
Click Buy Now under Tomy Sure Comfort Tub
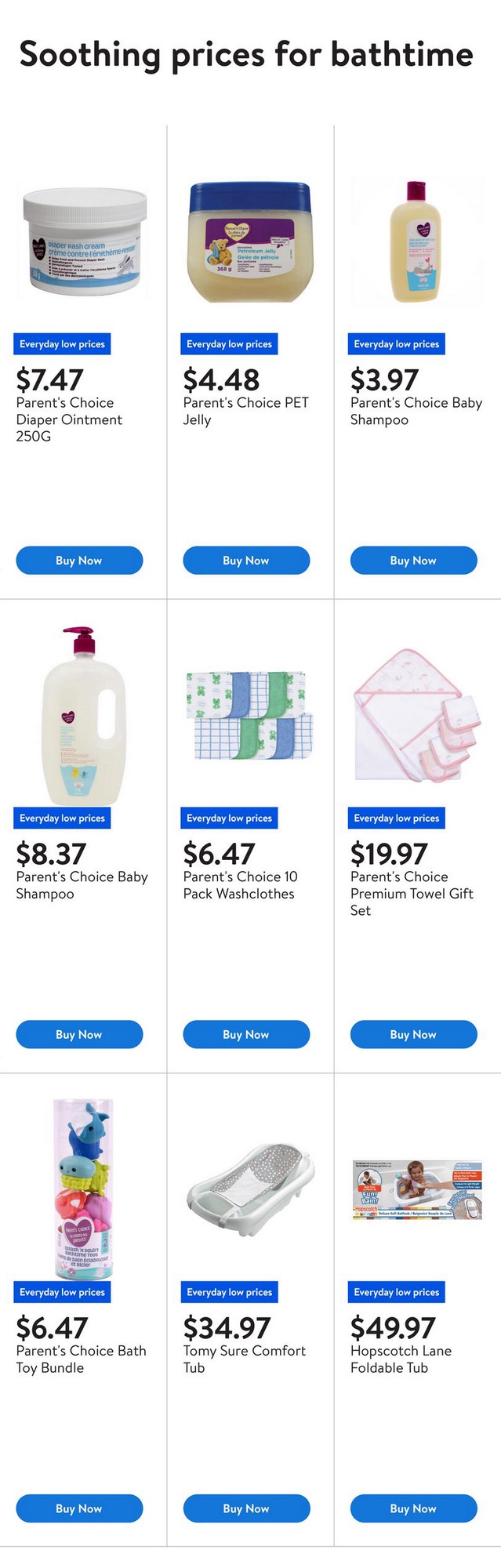(246, 1508)
